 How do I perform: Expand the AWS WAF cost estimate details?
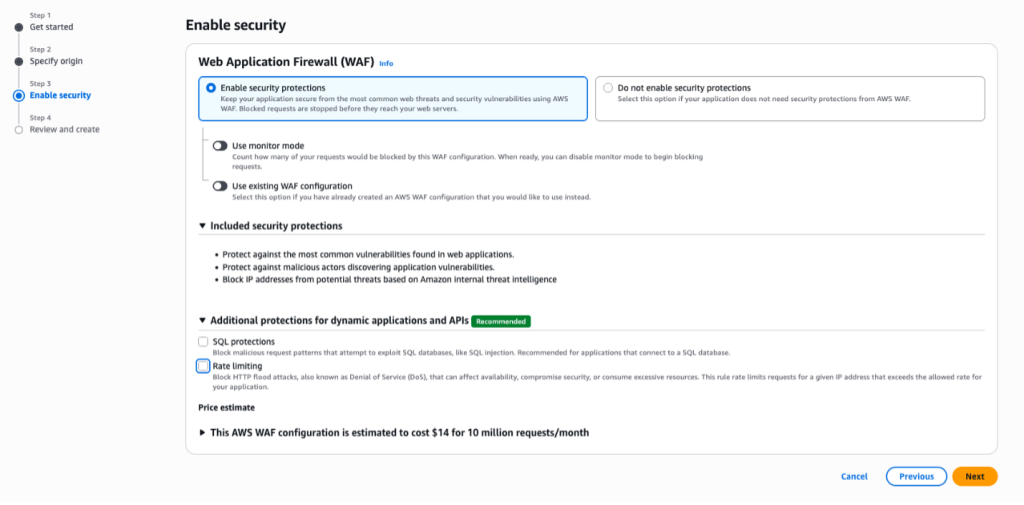203,433
